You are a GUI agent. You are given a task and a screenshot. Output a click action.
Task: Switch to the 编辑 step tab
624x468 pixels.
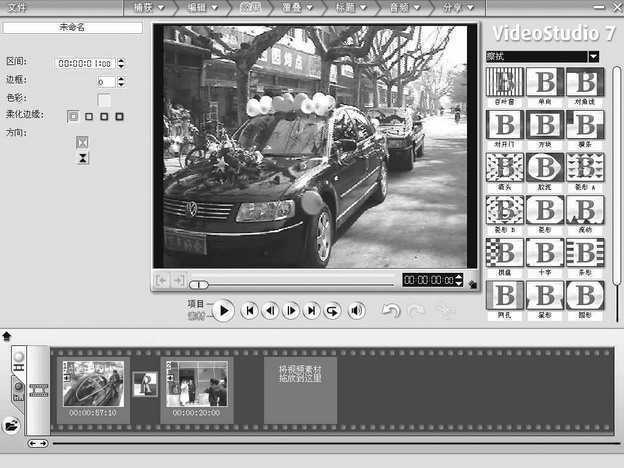(199, 8)
